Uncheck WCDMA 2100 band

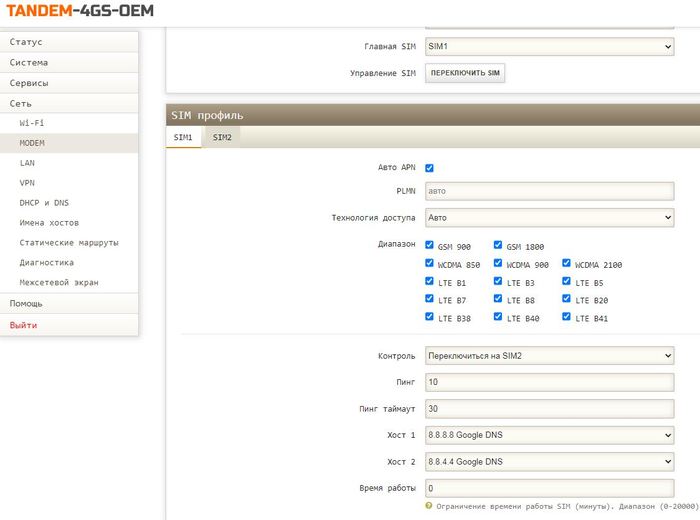(567, 264)
